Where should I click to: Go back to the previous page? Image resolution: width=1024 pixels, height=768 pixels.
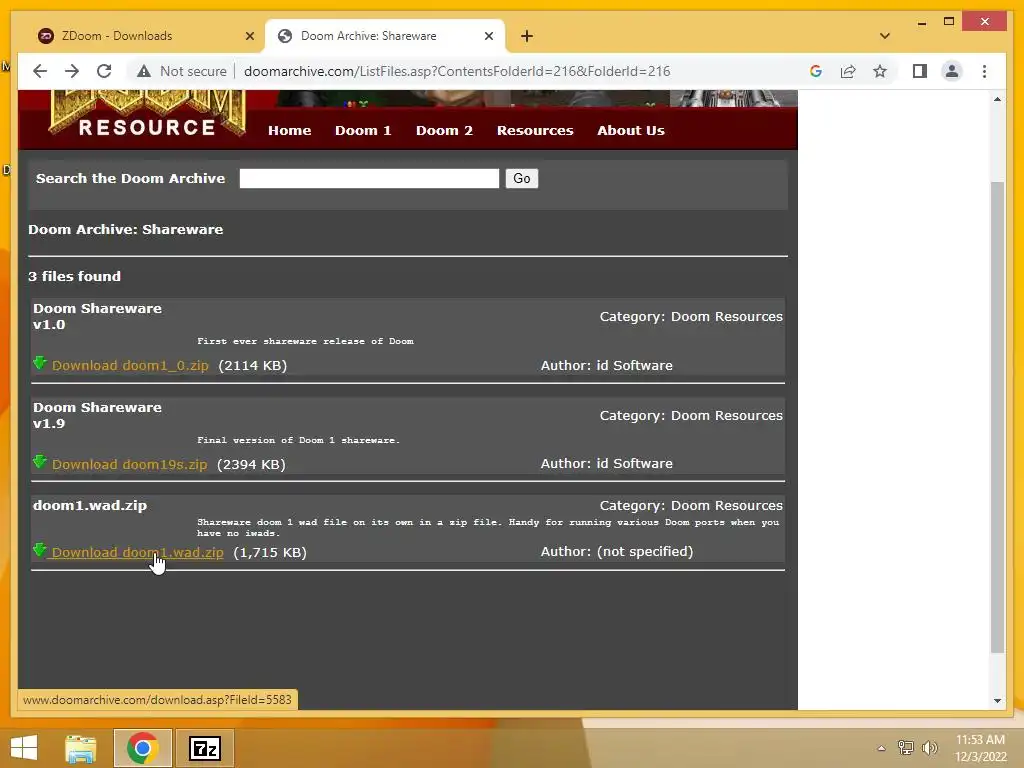click(x=40, y=71)
